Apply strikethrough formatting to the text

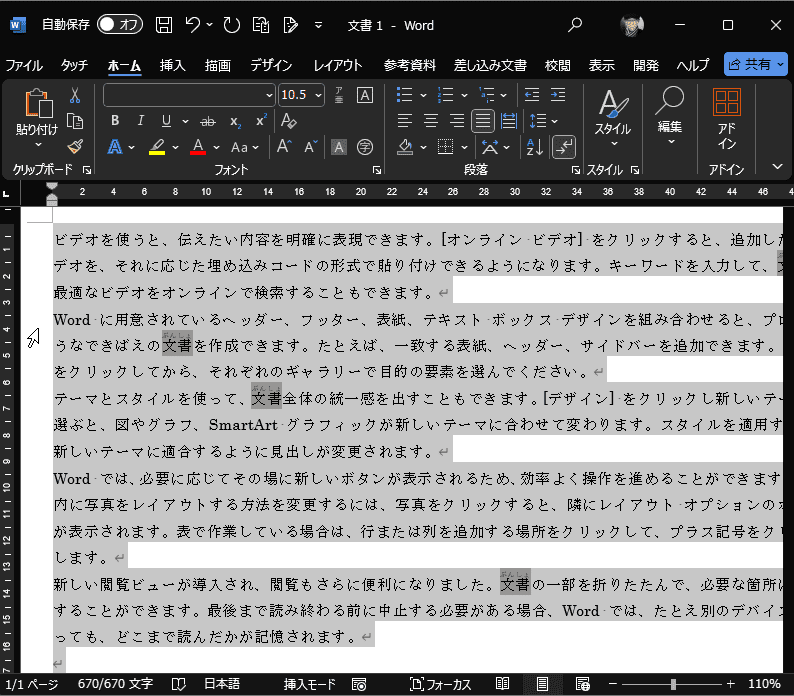208,121
